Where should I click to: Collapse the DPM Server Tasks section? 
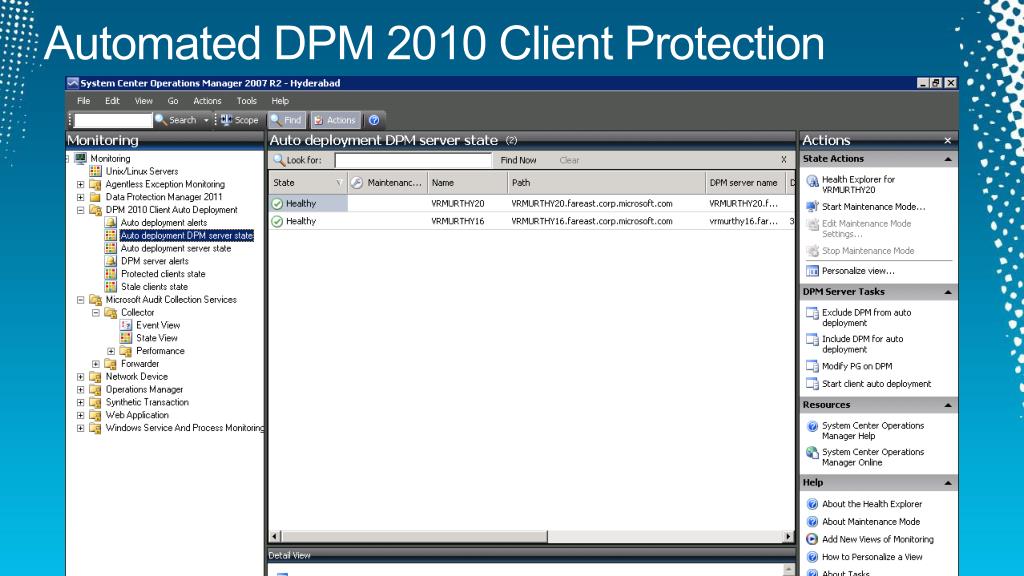pyautogui.click(x=948, y=292)
